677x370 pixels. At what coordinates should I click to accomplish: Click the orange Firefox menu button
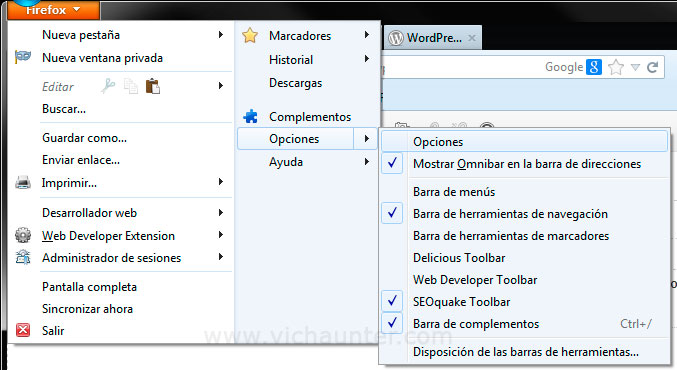pos(54,10)
